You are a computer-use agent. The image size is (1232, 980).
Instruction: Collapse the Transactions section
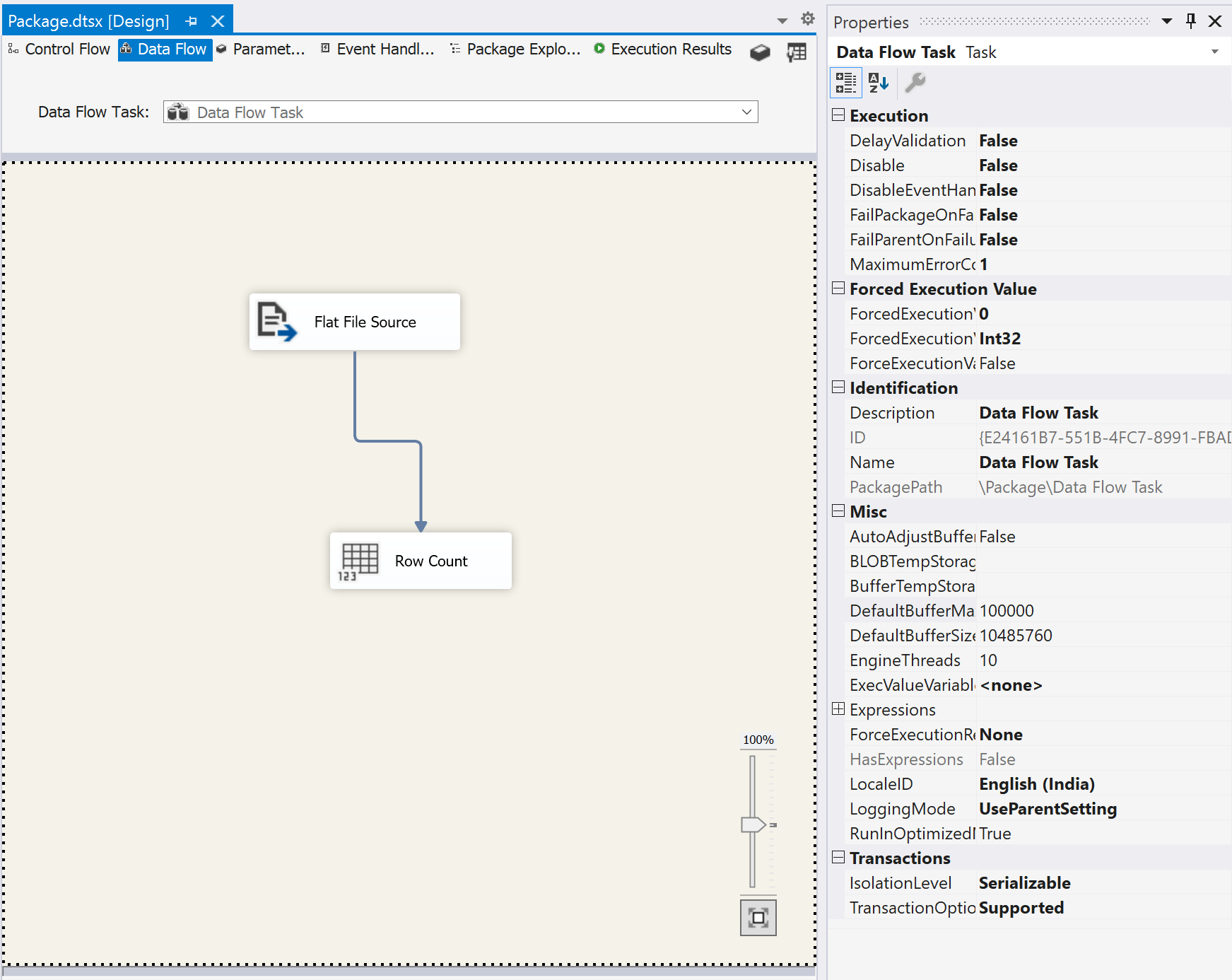[838, 858]
